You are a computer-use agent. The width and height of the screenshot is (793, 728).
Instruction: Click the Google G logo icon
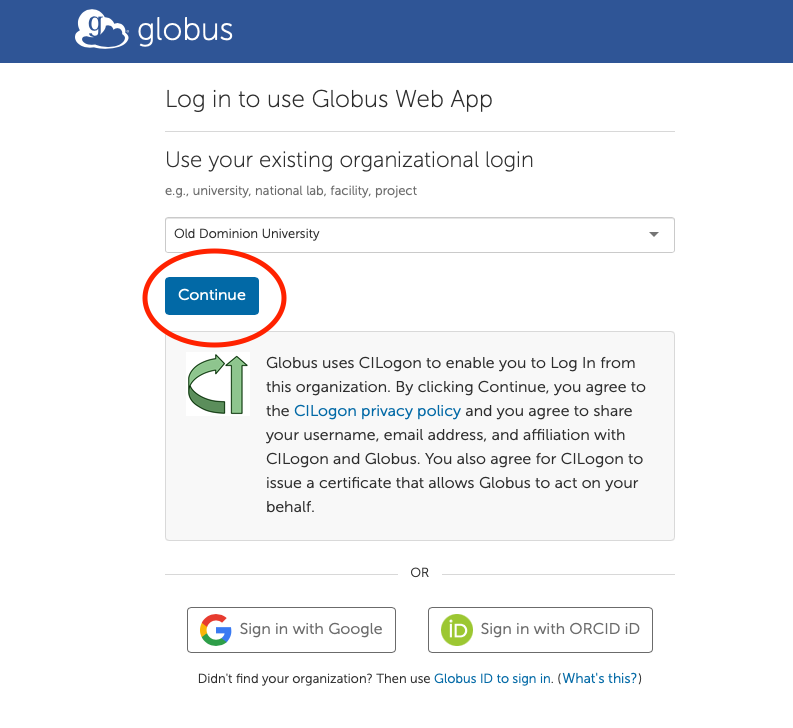pos(216,630)
